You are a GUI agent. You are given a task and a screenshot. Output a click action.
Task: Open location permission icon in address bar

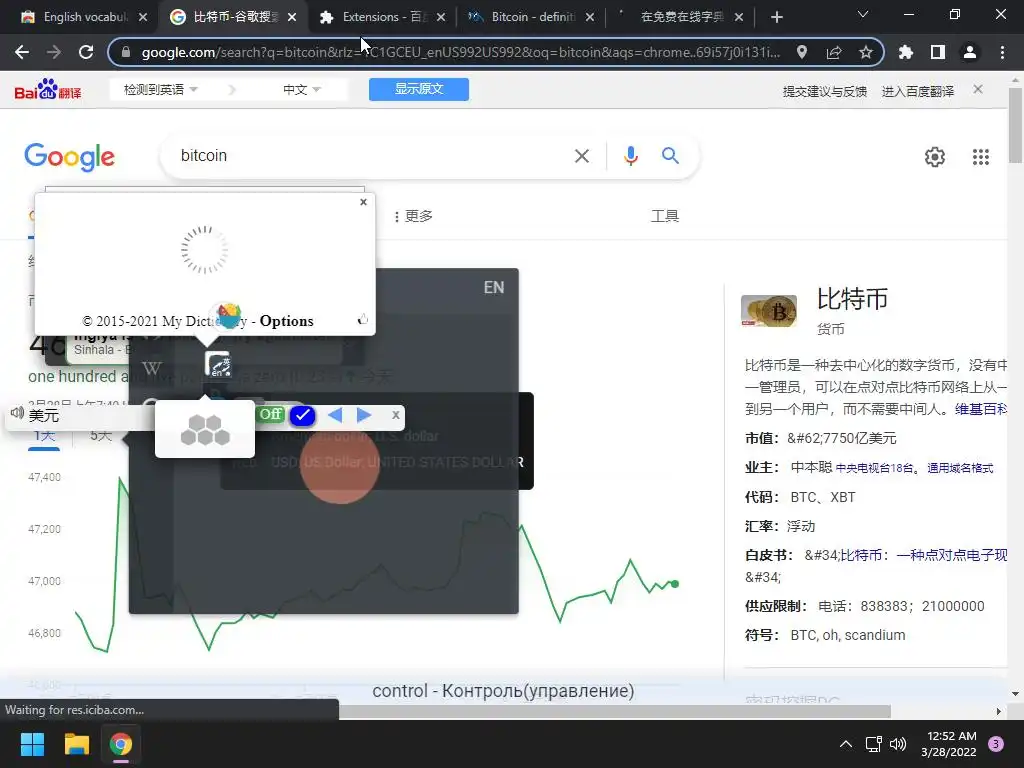pos(802,52)
